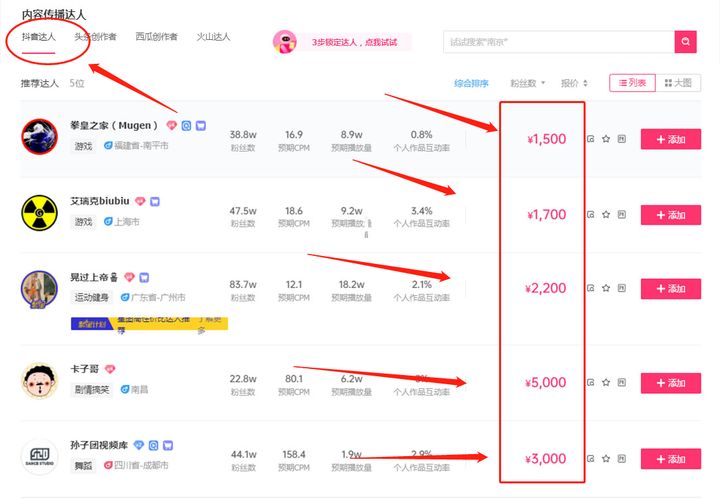
Task: Click the pink search button
Action: pyautogui.click(x=685, y=41)
